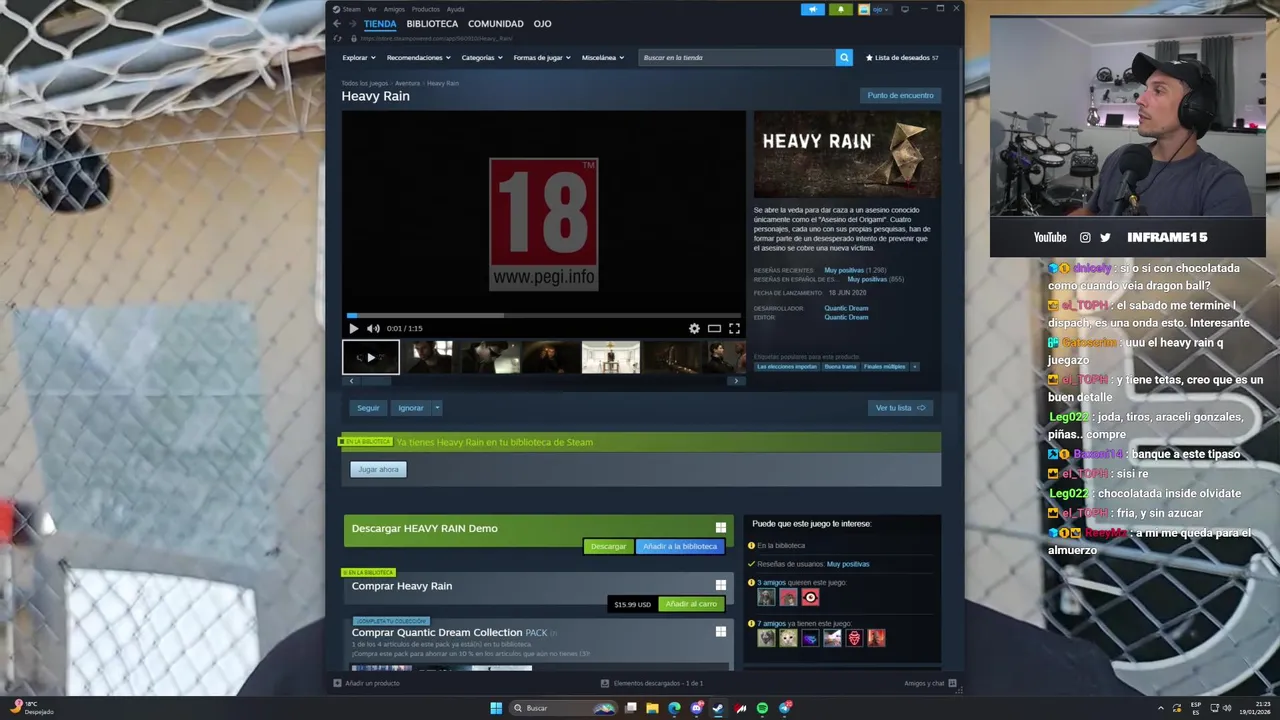The height and width of the screenshot is (720, 1280).
Task: Switch to the BIBLIOTECA tab
Action: (x=432, y=23)
